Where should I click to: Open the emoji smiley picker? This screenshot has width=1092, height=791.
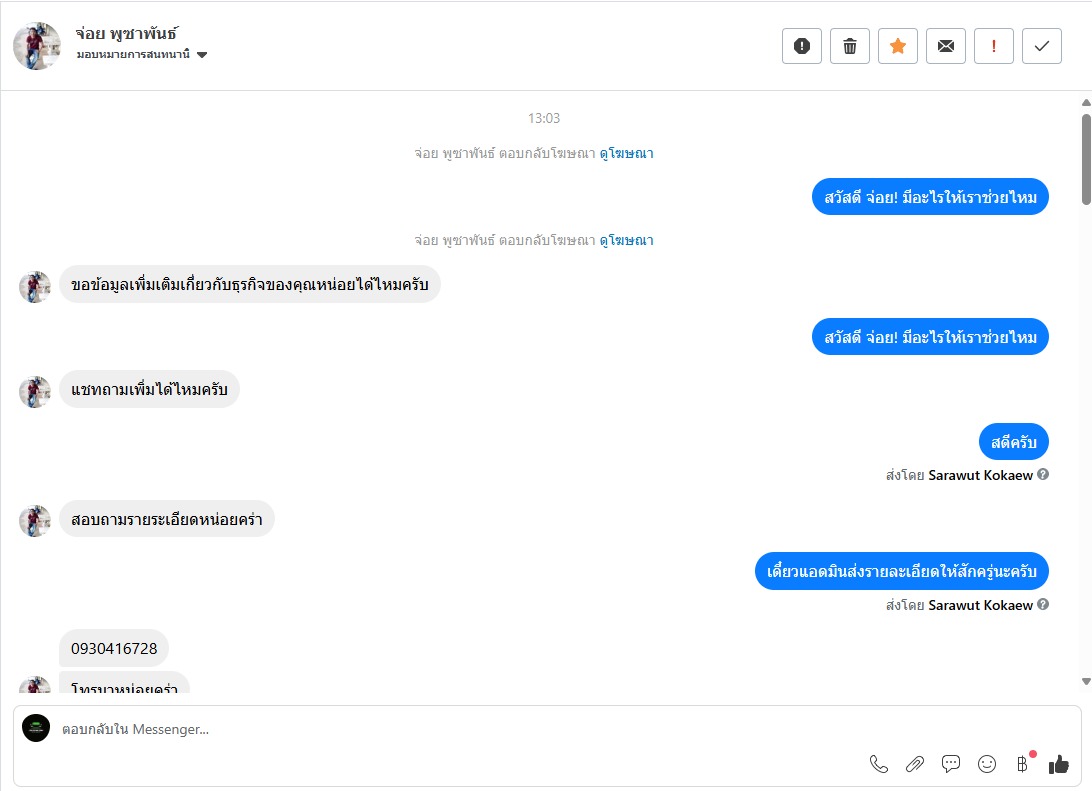tap(987, 764)
